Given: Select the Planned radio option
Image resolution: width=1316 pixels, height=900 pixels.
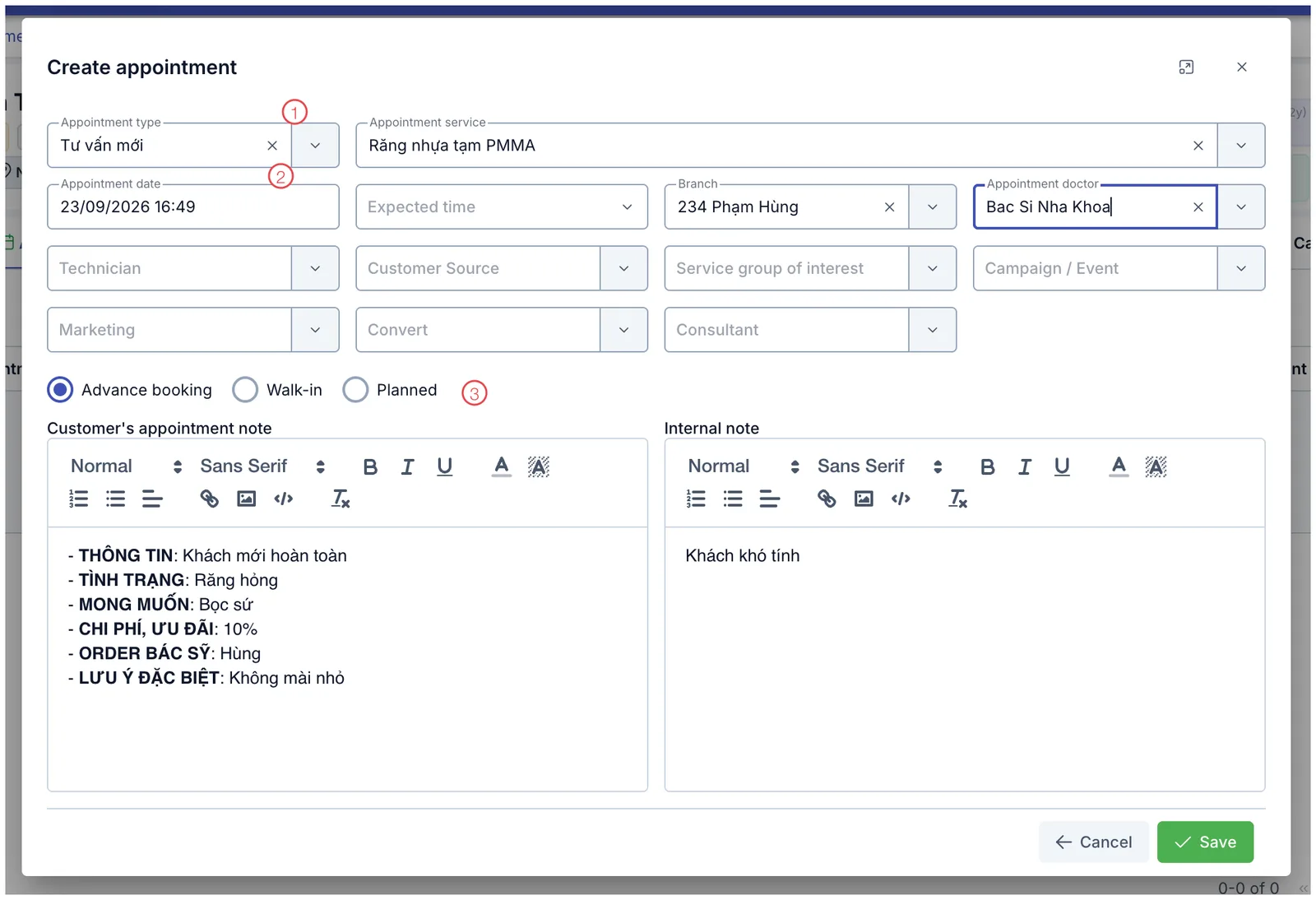Looking at the screenshot, I should tap(355, 390).
